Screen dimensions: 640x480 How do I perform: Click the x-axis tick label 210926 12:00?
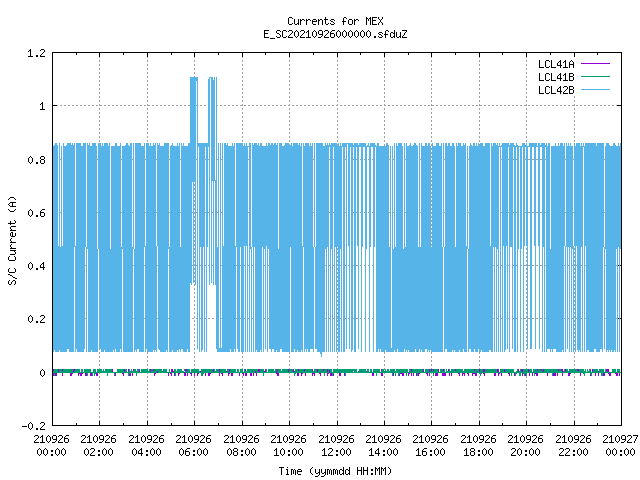click(x=336, y=446)
